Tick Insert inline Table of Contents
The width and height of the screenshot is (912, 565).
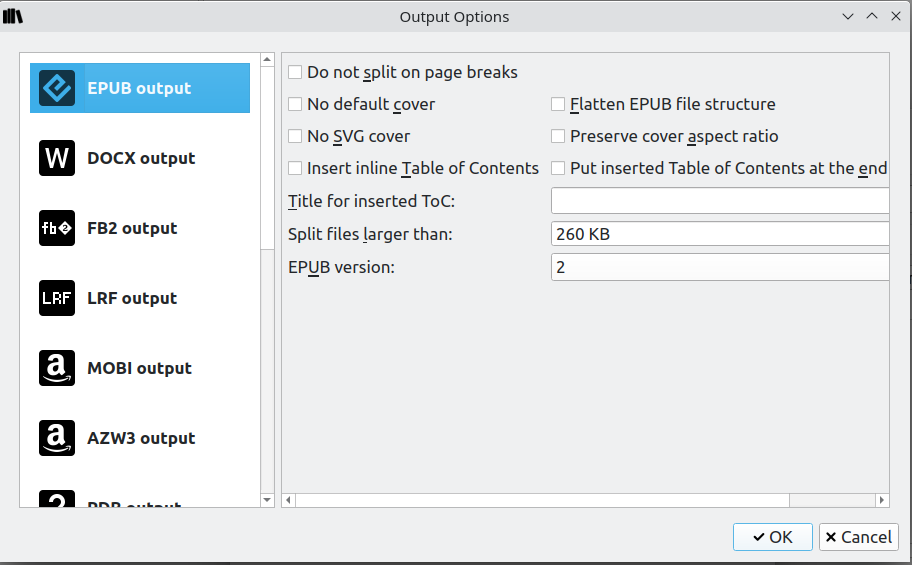(295, 168)
